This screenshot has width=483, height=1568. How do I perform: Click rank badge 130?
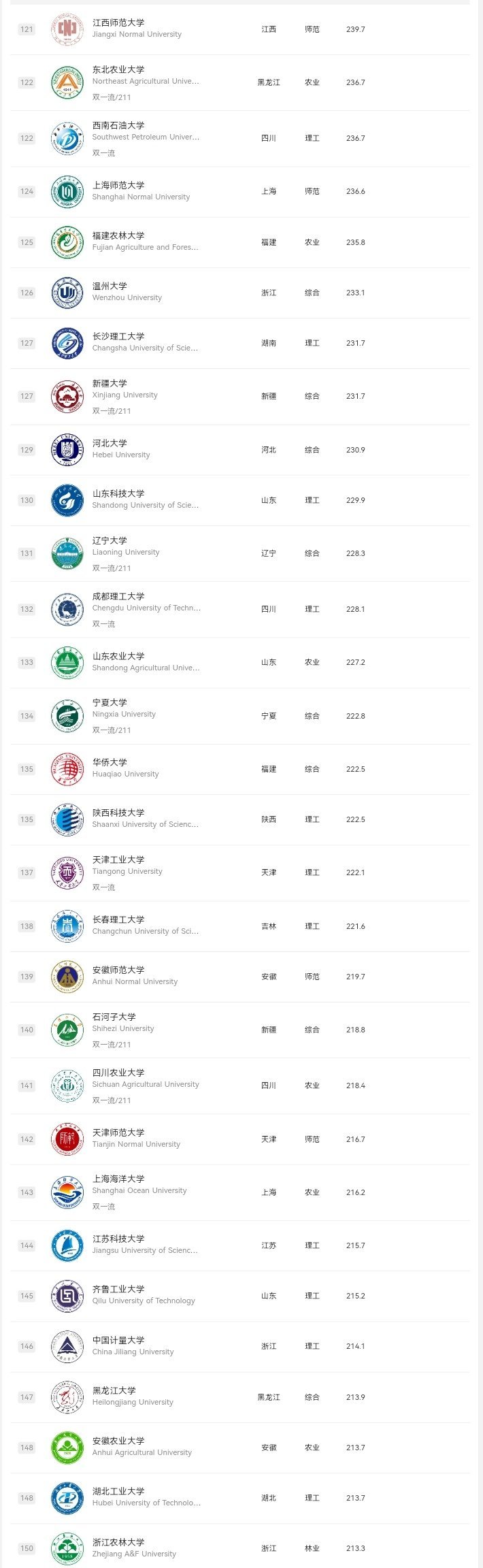point(27,500)
